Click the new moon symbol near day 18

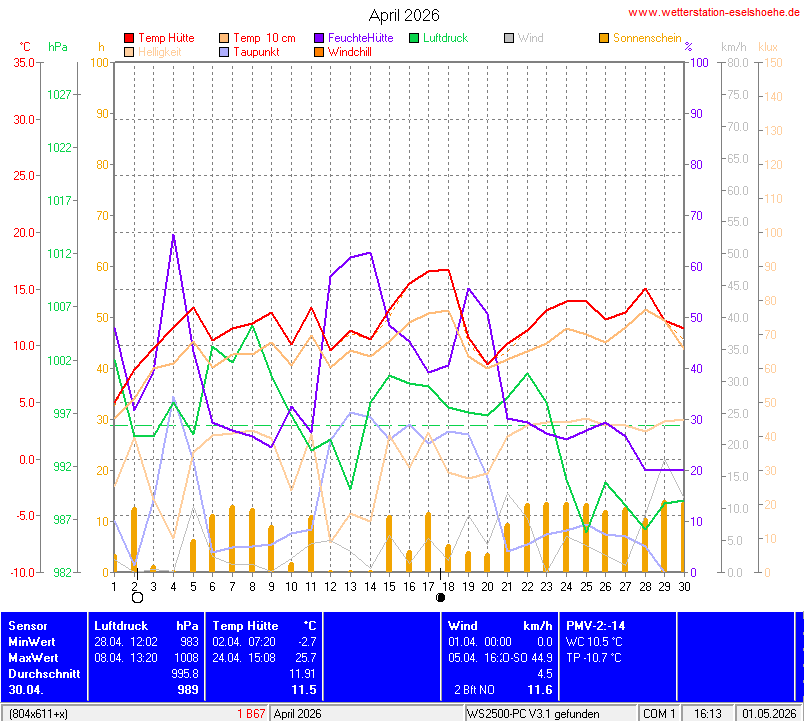440,597
